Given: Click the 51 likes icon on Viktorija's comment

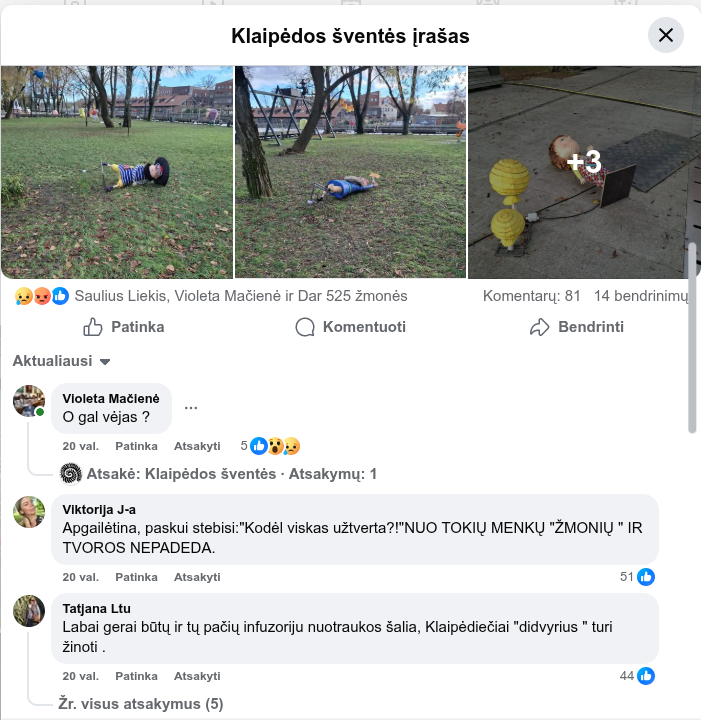Looking at the screenshot, I should tap(645, 577).
